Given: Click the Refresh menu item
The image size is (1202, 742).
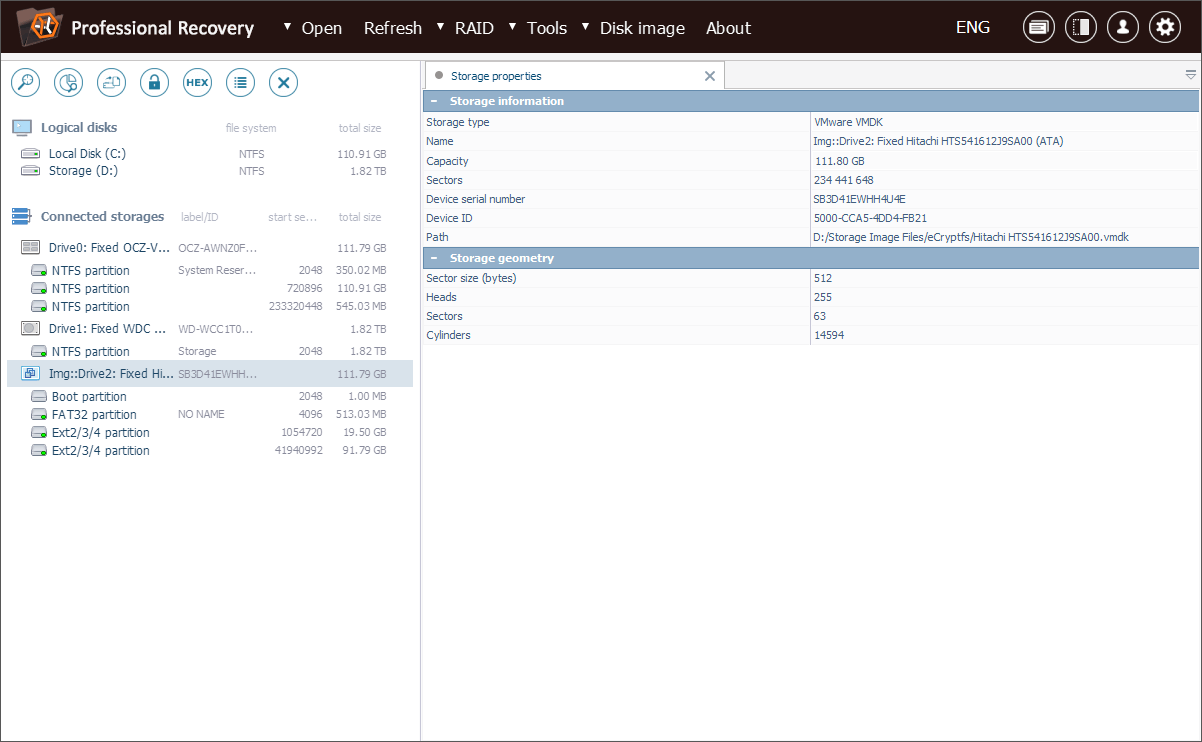Looking at the screenshot, I should click(393, 28).
